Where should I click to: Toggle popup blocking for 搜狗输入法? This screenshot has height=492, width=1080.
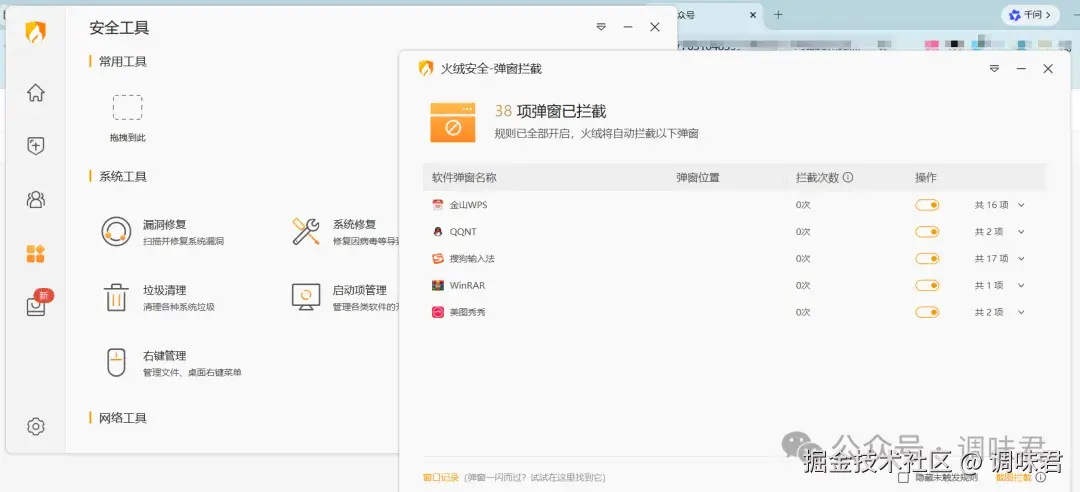(x=927, y=258)
